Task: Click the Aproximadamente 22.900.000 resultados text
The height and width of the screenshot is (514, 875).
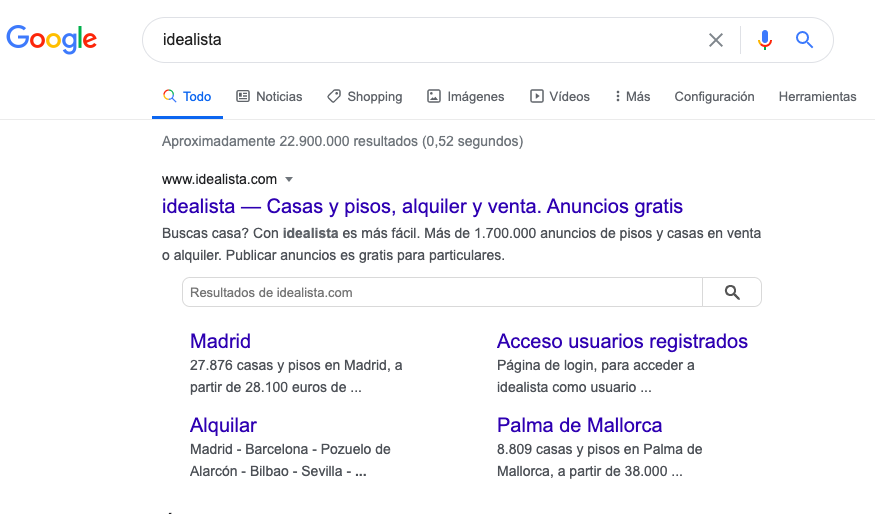Action: tap(343, 141)
